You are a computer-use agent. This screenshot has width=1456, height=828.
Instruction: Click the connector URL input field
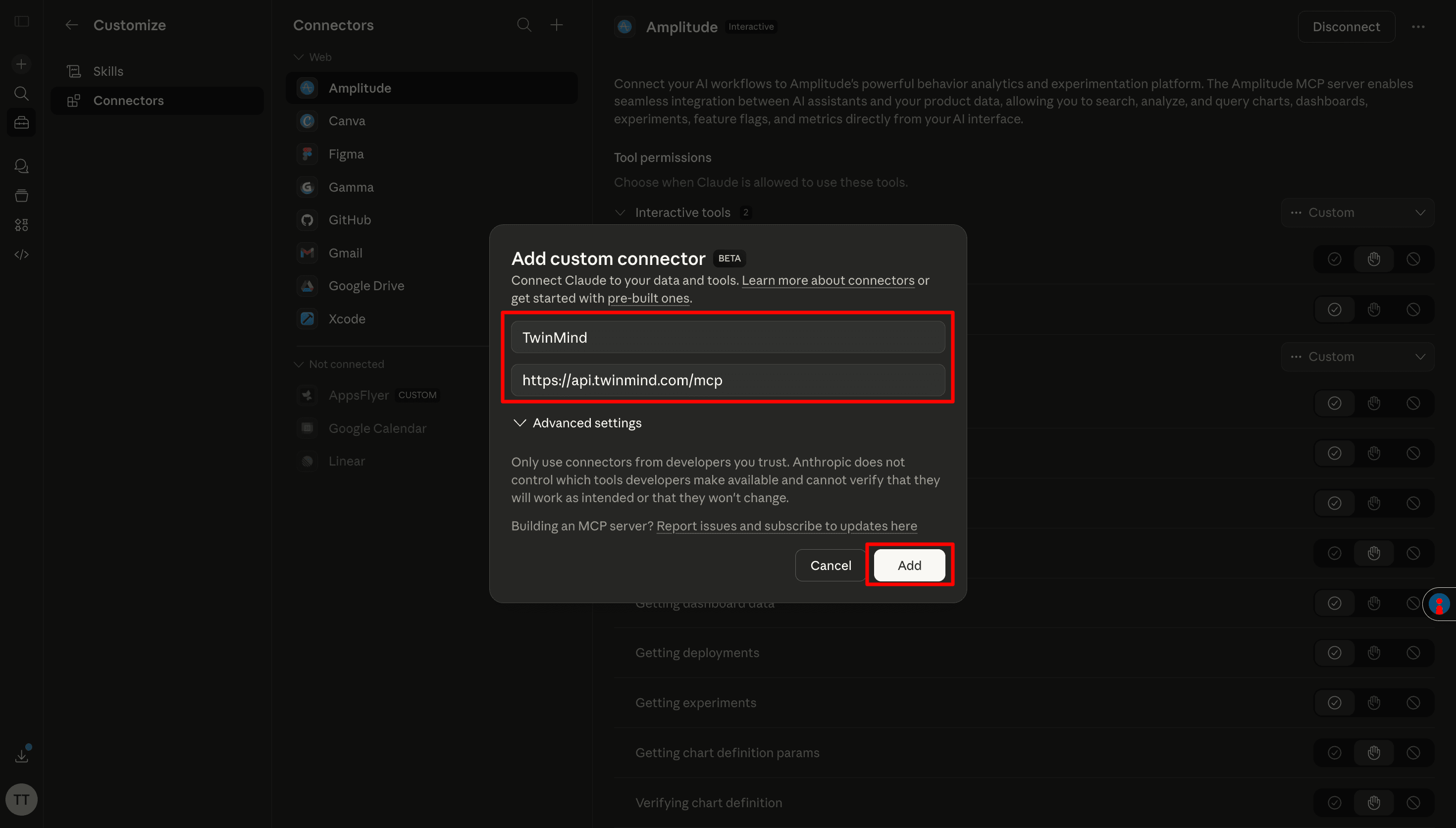(x=727, y=380)
